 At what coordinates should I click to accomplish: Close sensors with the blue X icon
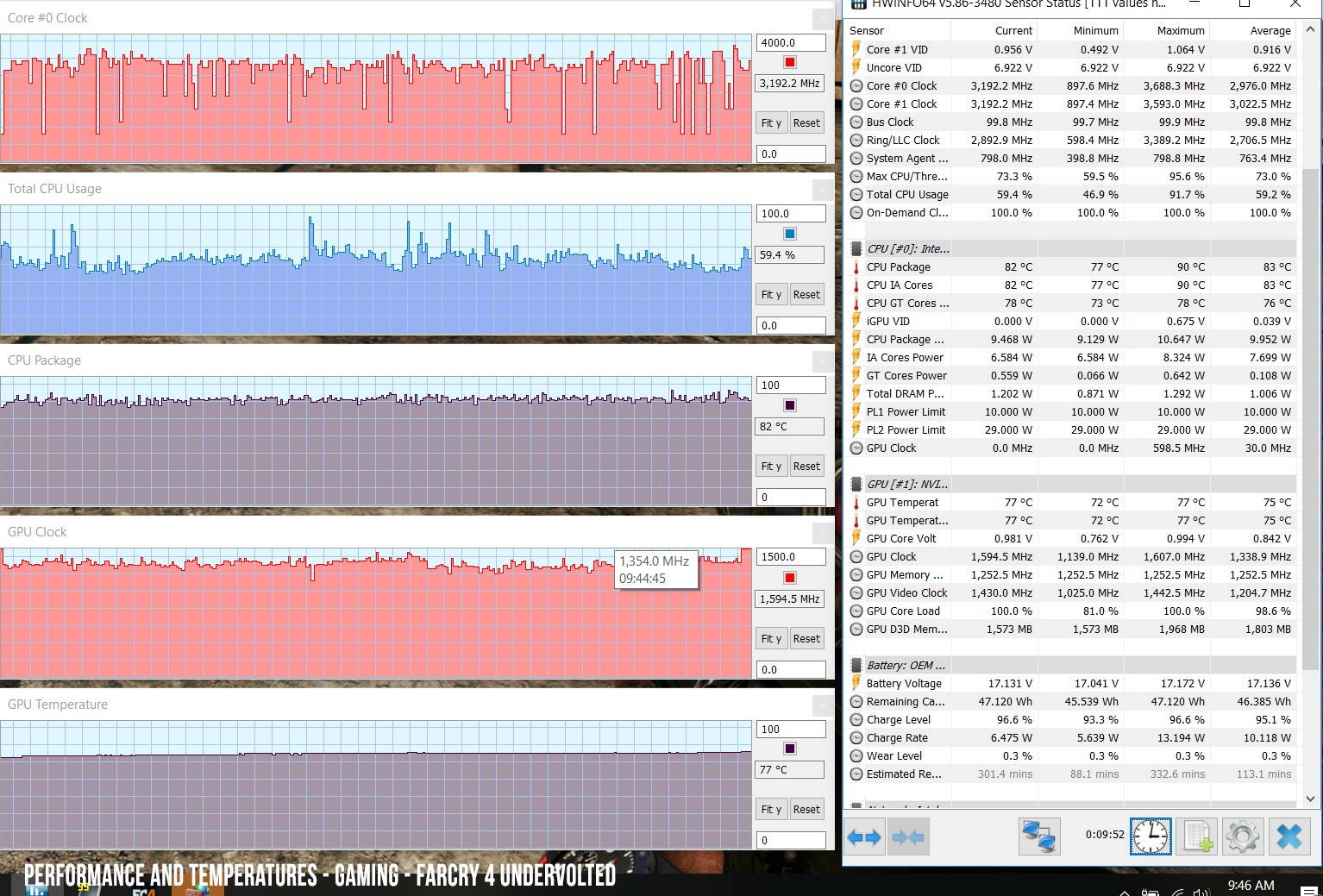(x=1289, y=836)
